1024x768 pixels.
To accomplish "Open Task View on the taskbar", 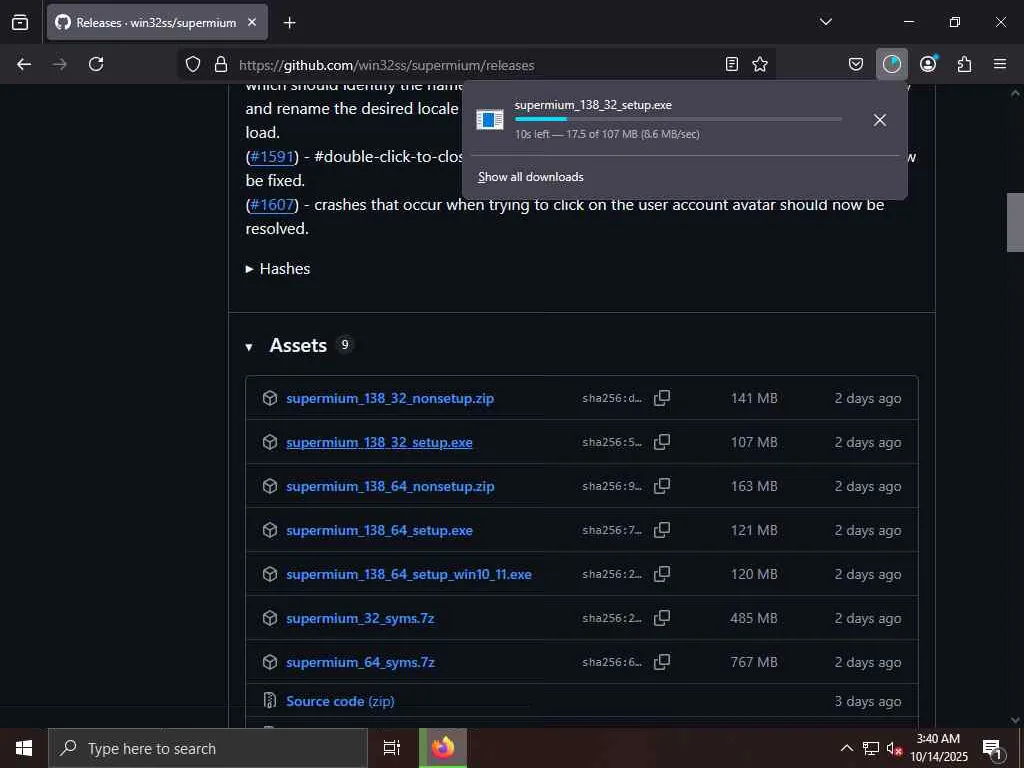I will pyautogui.click(x=392, y=748).
